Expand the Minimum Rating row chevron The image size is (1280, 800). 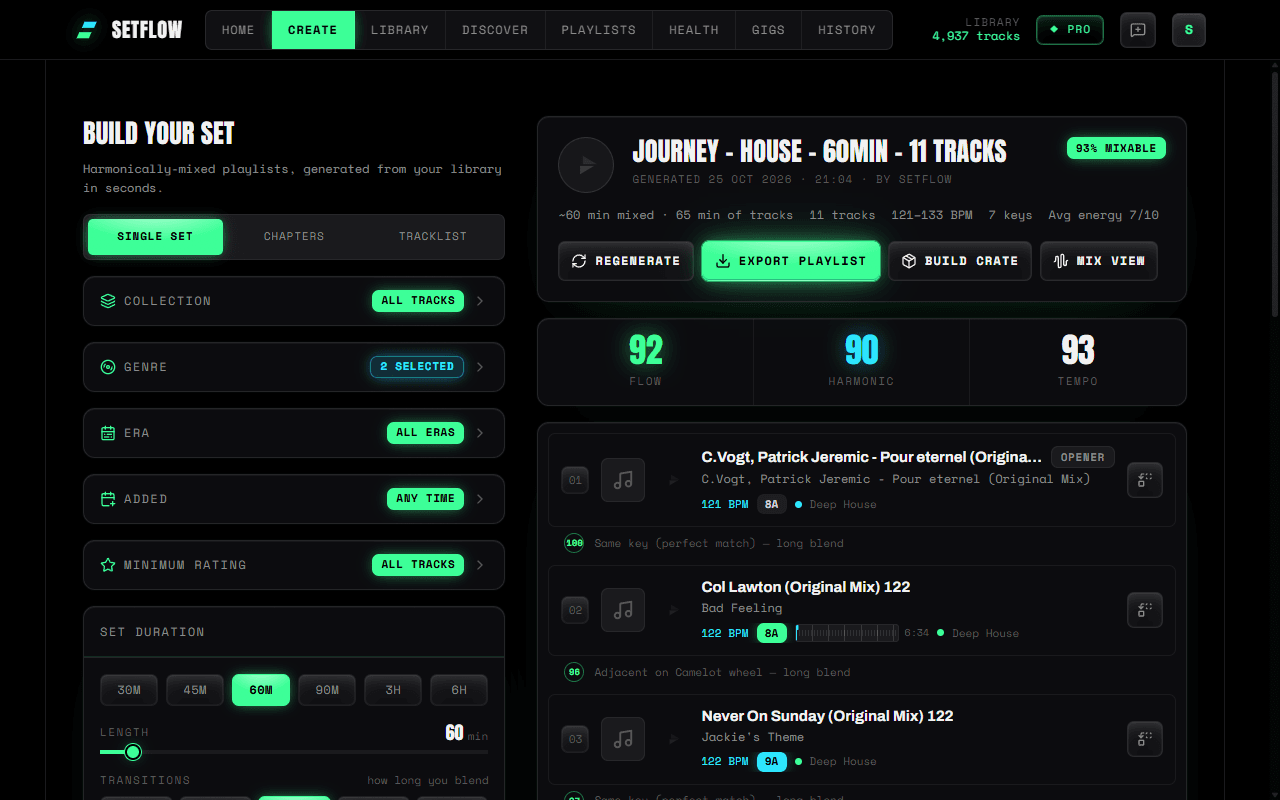[480, 565]
